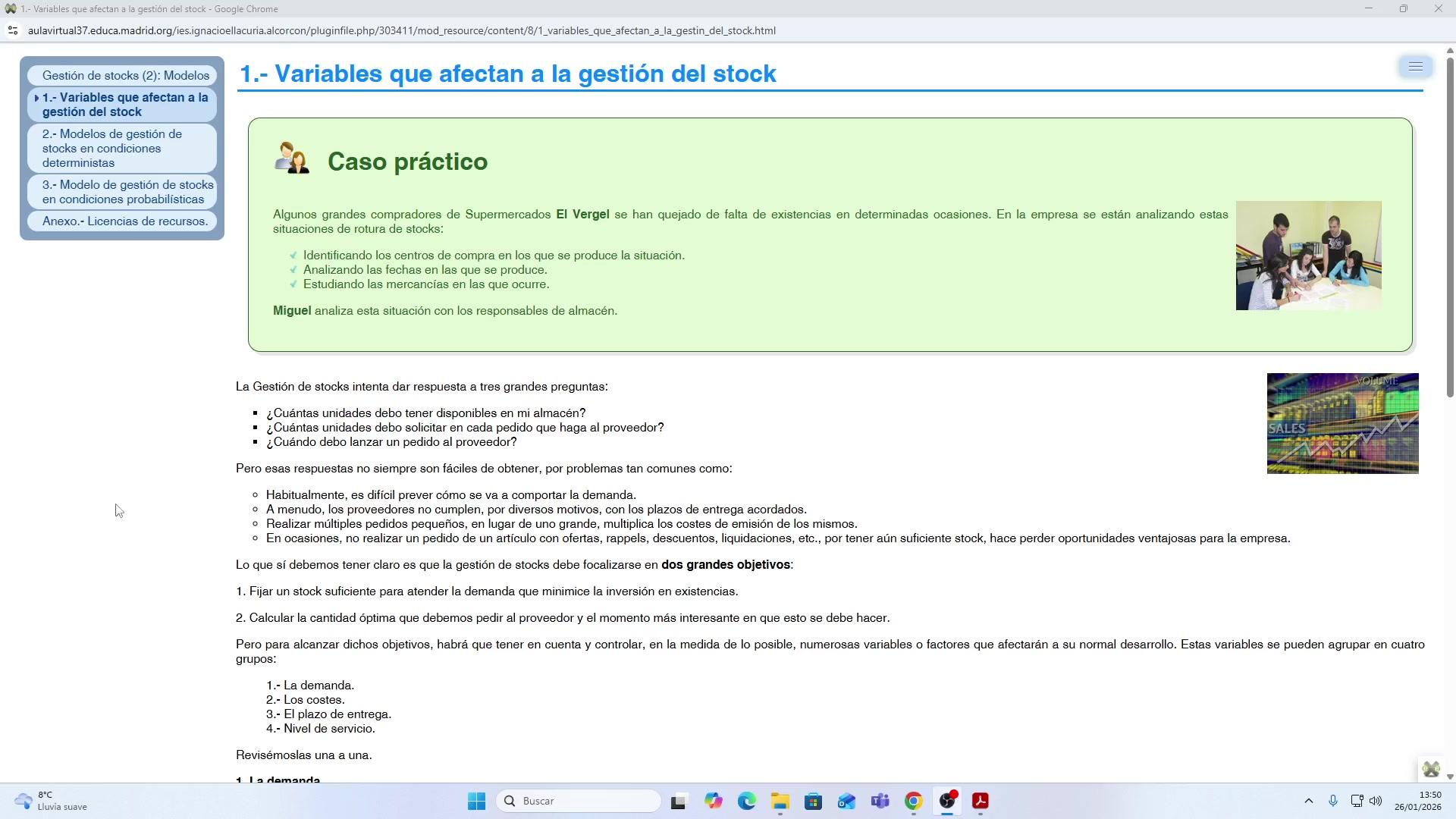
Task: Click the page scroll down arrow
Action: coord(1450,777)
